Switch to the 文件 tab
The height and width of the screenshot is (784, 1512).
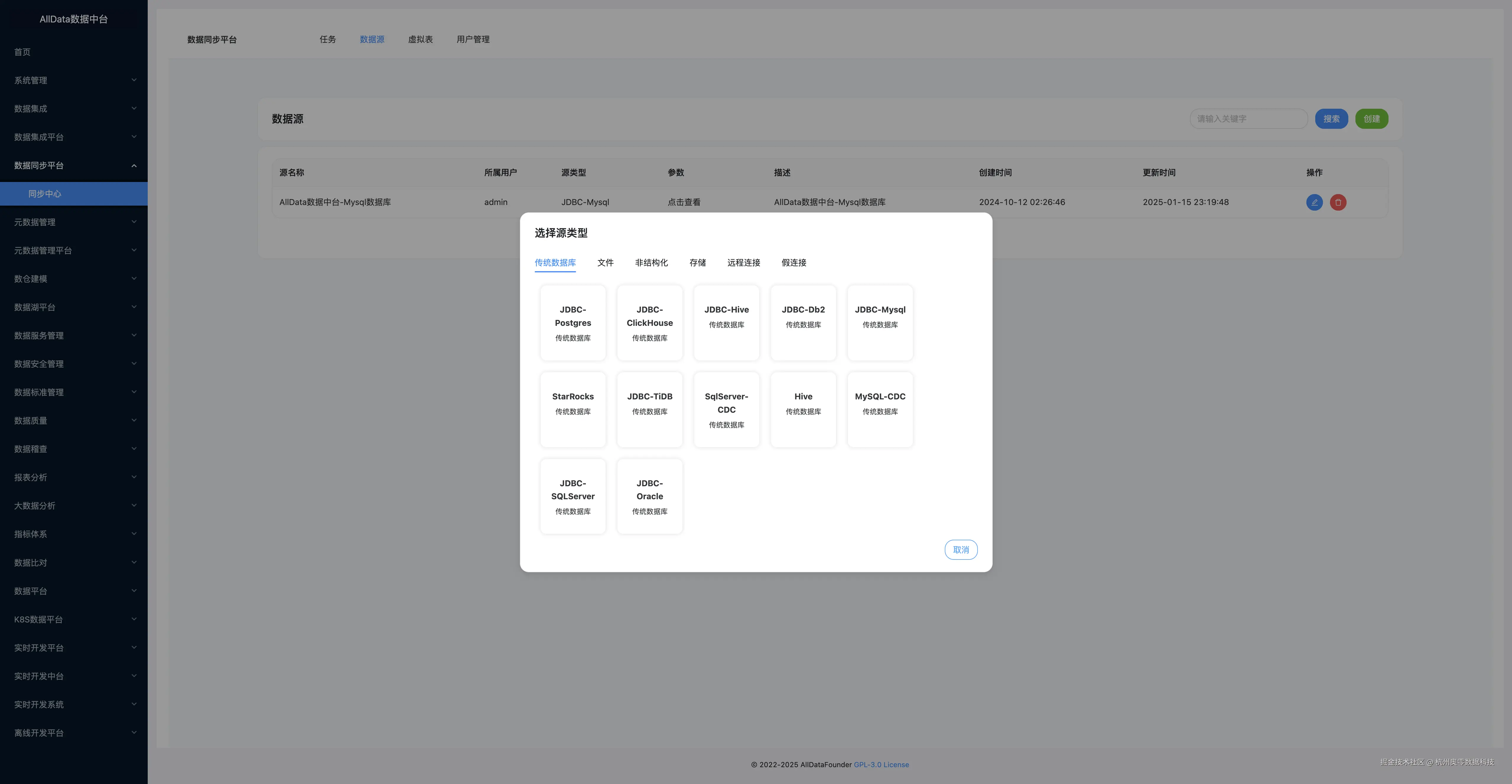(605, 263)
